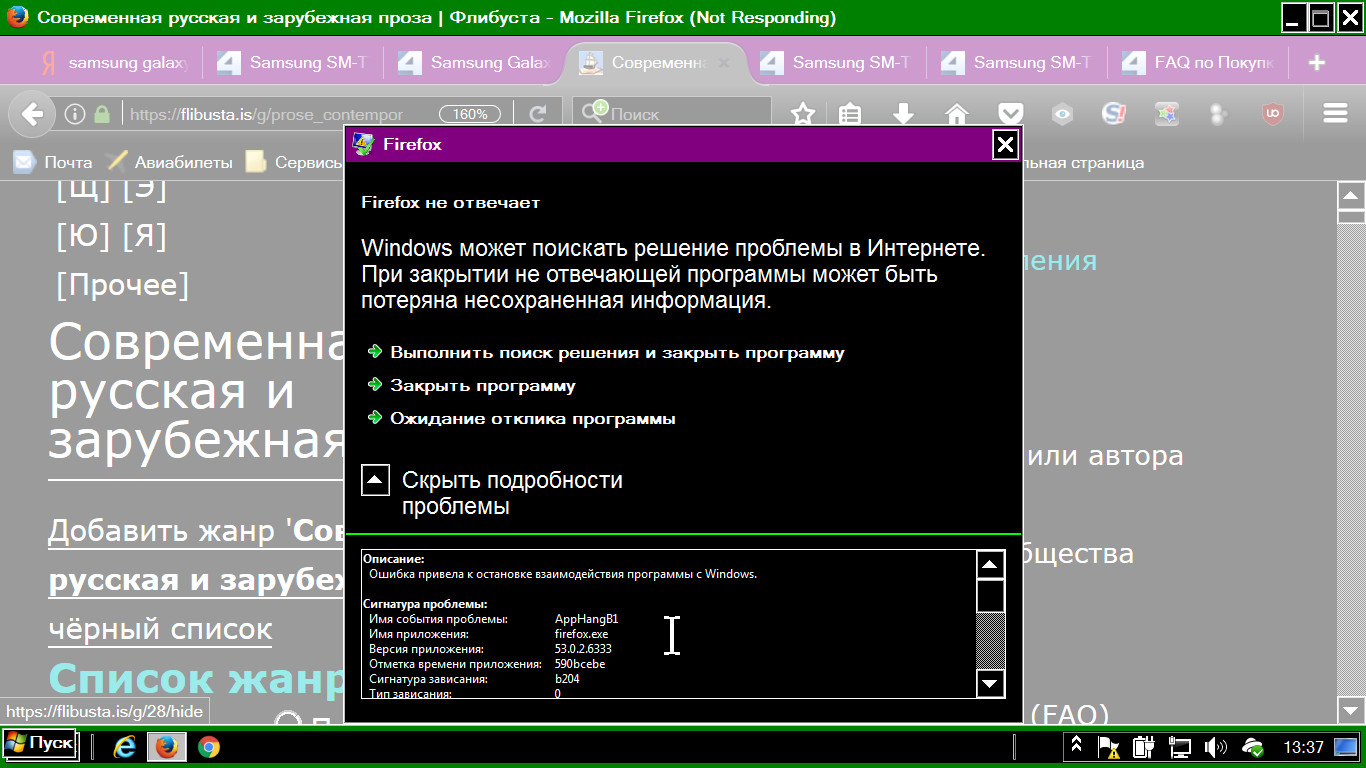
Task: Switch to the Yandex 'samsung galaxy' tab
Action: point(113,63)
